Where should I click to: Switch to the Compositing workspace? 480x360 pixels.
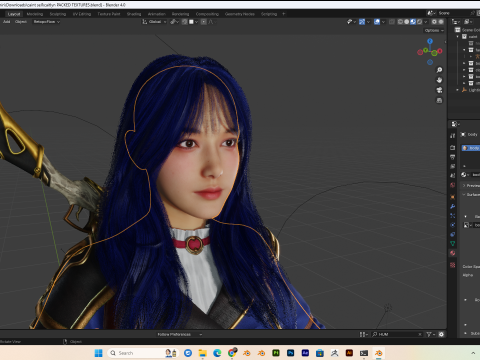coord(207,14)
